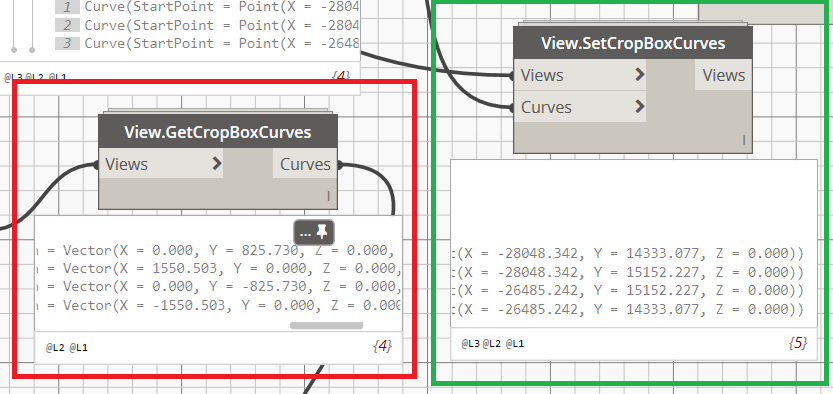
Task: Expand Views port chevron on GetCropBoxCurves
Action: click(x=216, y=164)
